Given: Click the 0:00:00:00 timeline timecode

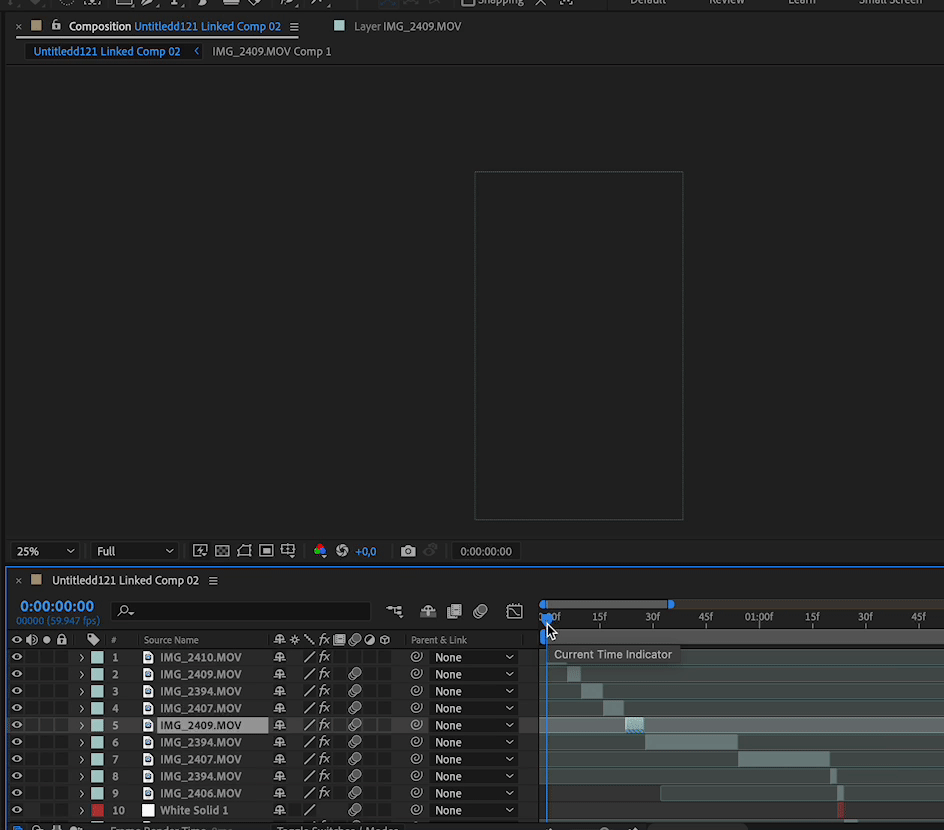Looking at the screenshot, I should (57, 606).
